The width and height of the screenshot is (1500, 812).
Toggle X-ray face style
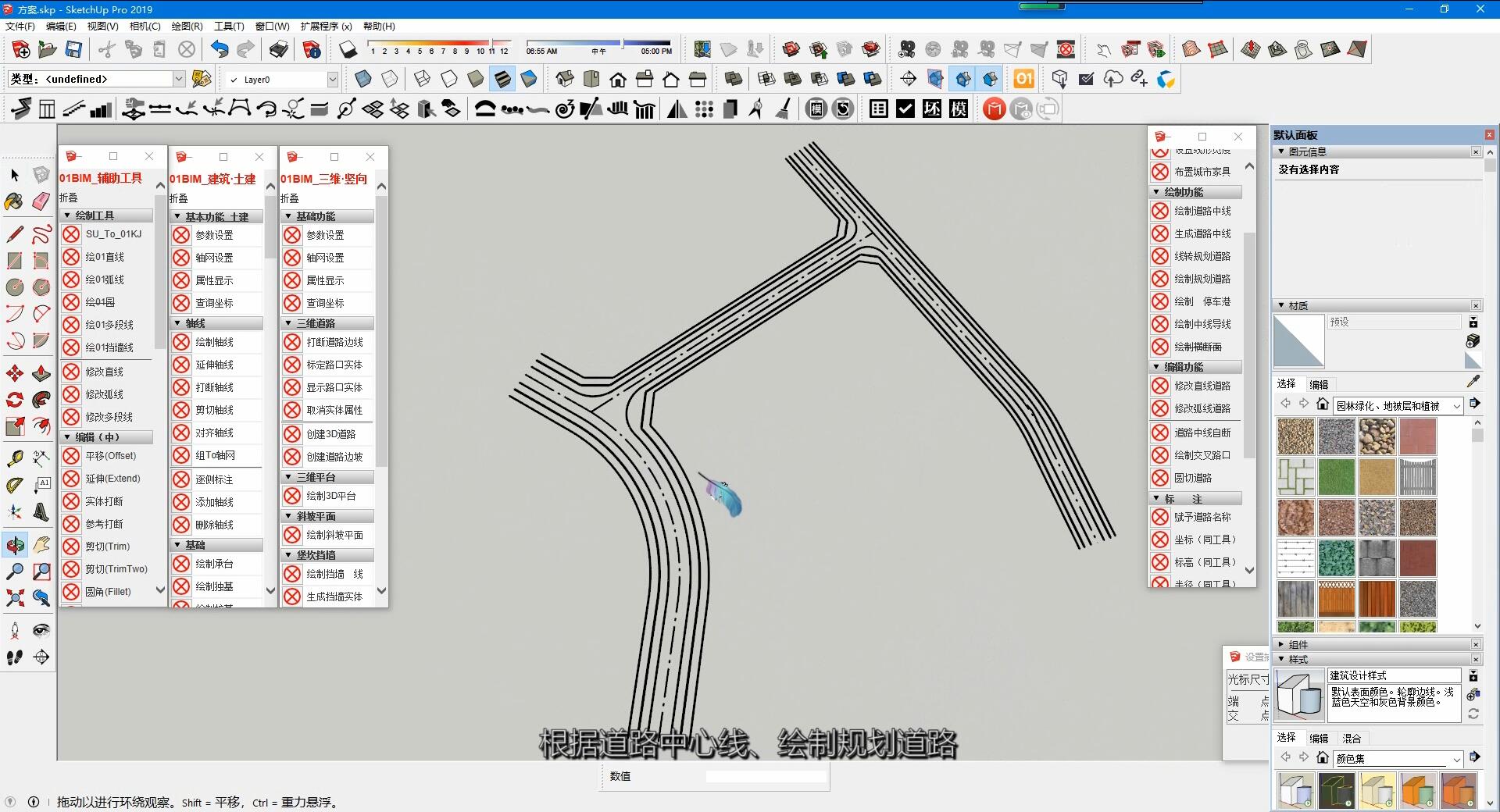pos(363,79)
